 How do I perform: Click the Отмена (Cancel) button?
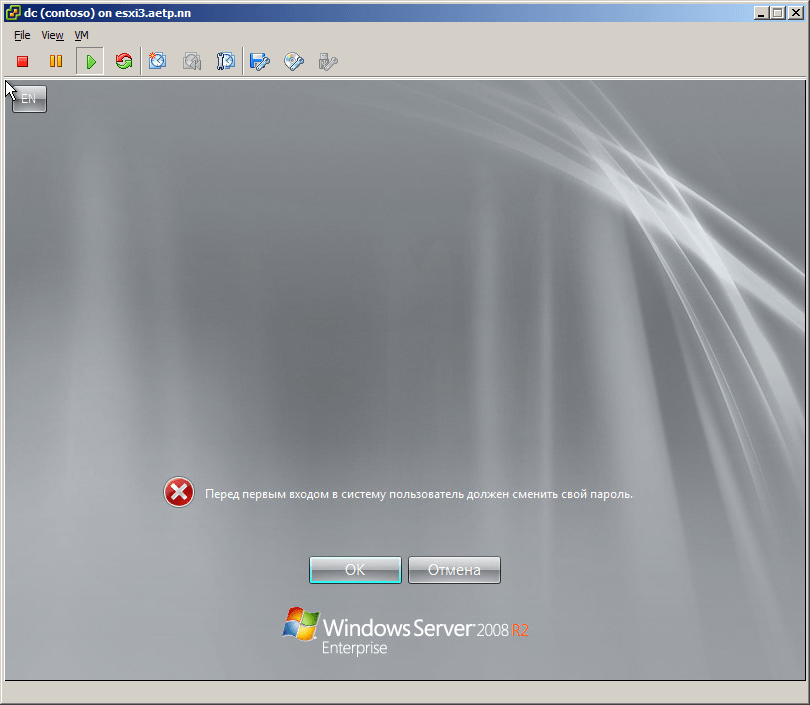(454, 570)
